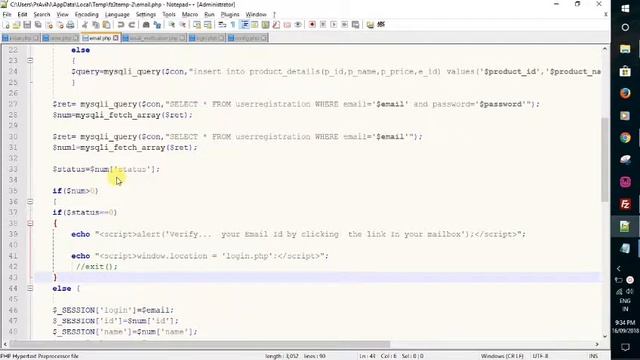Click the Zoom Out toolbar icon
This screenshot has height=360, width=640.
click(x=182, y=25)
